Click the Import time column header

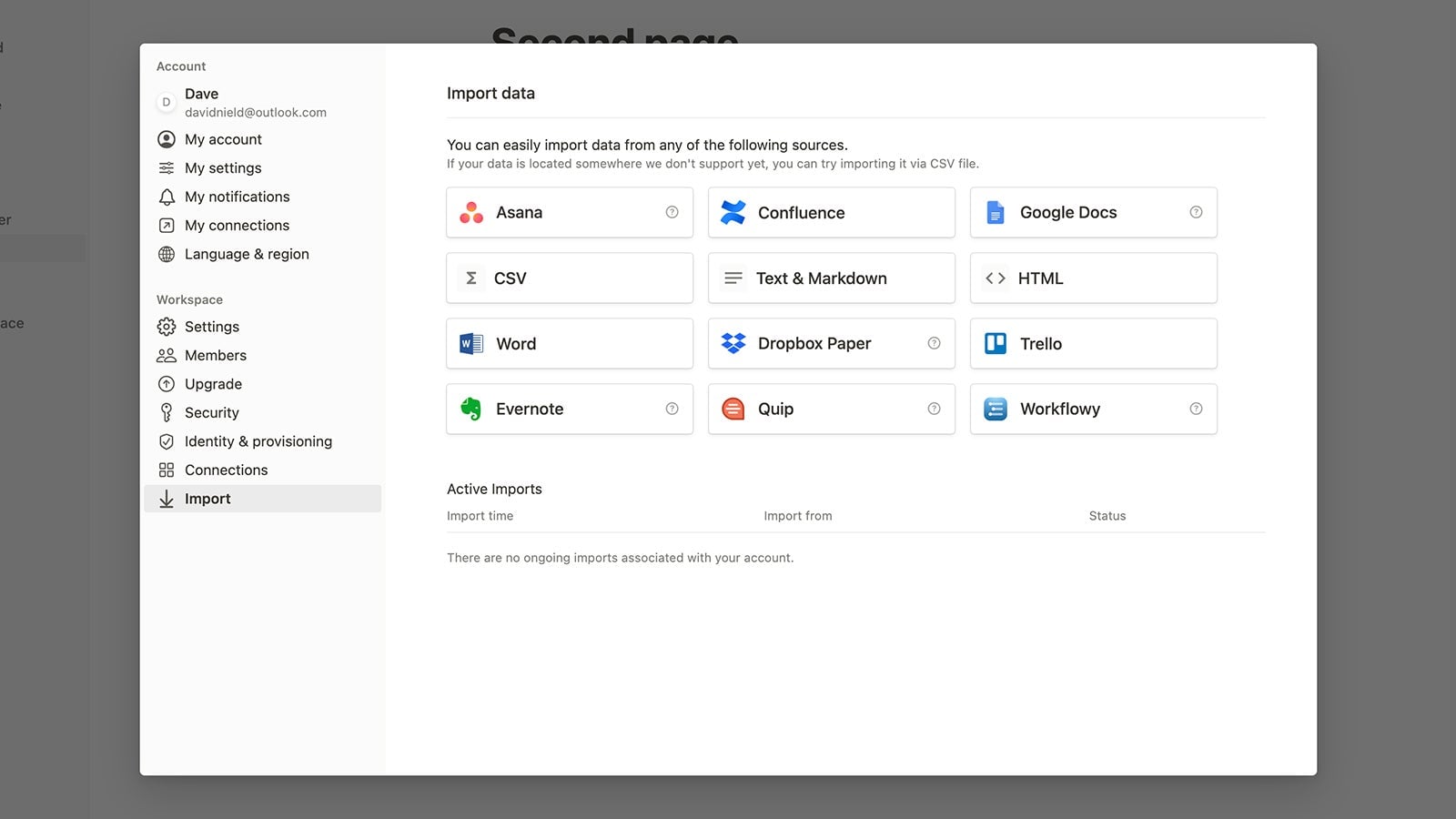tap(480, 516)
